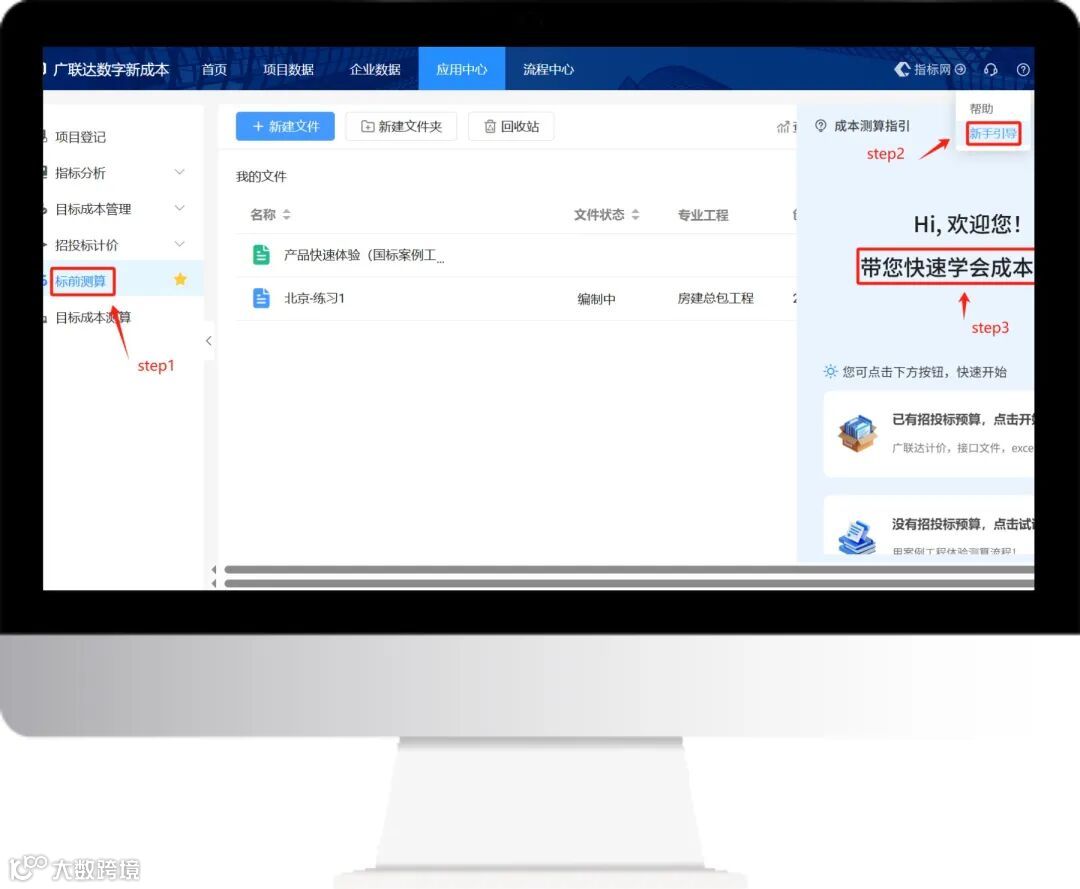
Task: Click the chart icon beside 回收站
Action: coord(783,127)
